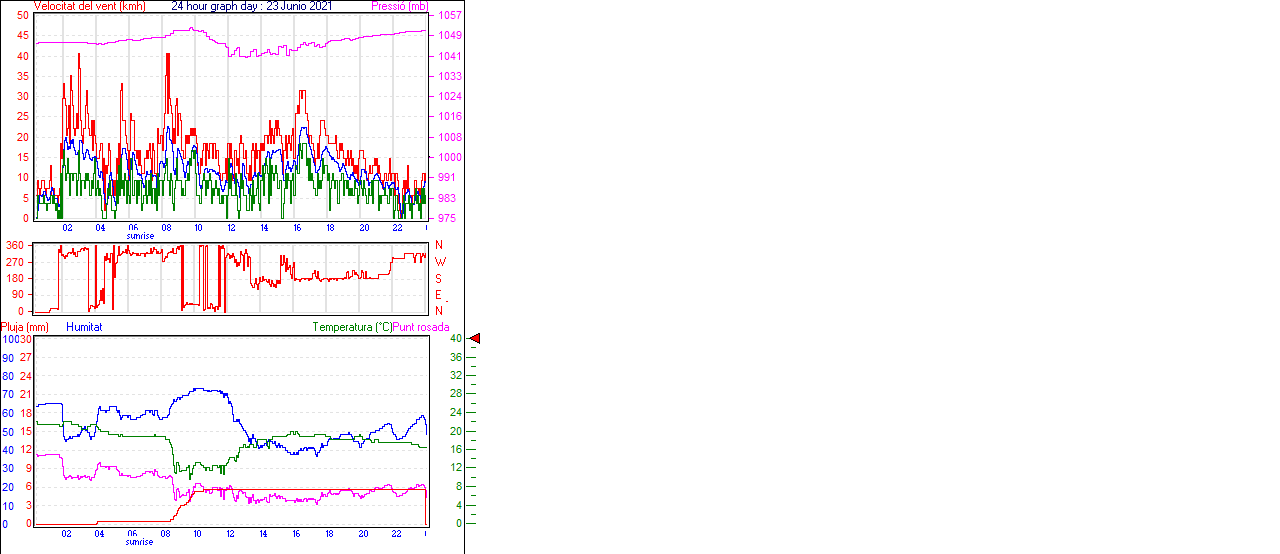Click the 100 value on humidity axis
Image resolution: width=1280 pixels, height=554 pixels.
(9, 339)
